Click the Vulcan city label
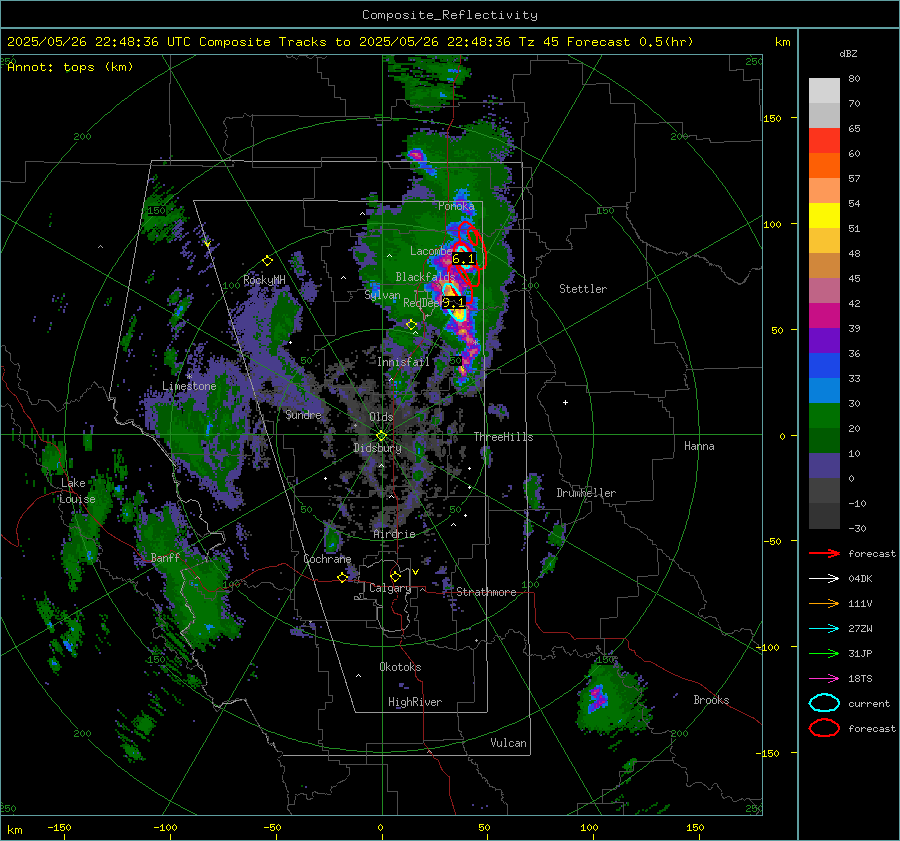 click(x=509, y=743)
